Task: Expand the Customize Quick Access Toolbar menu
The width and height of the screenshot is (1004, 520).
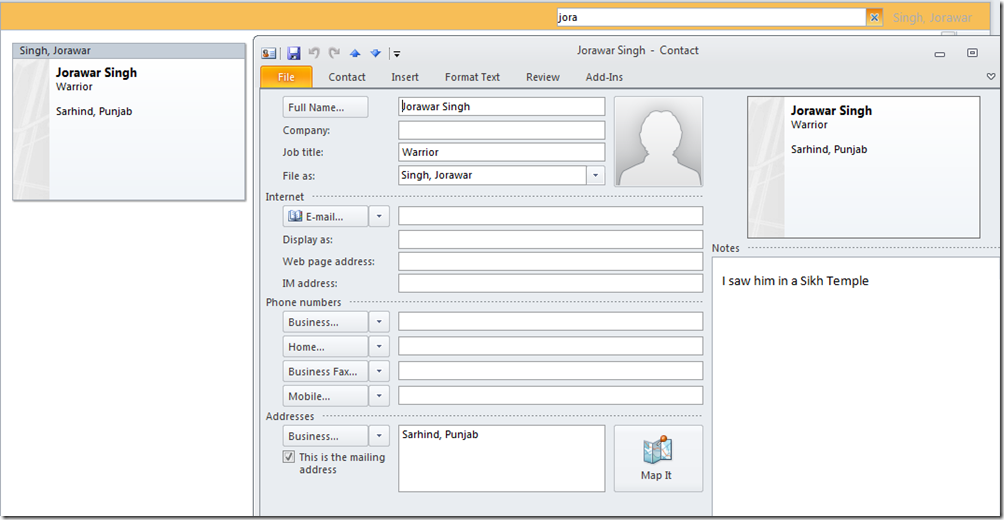Action: [x=397, y=54]
